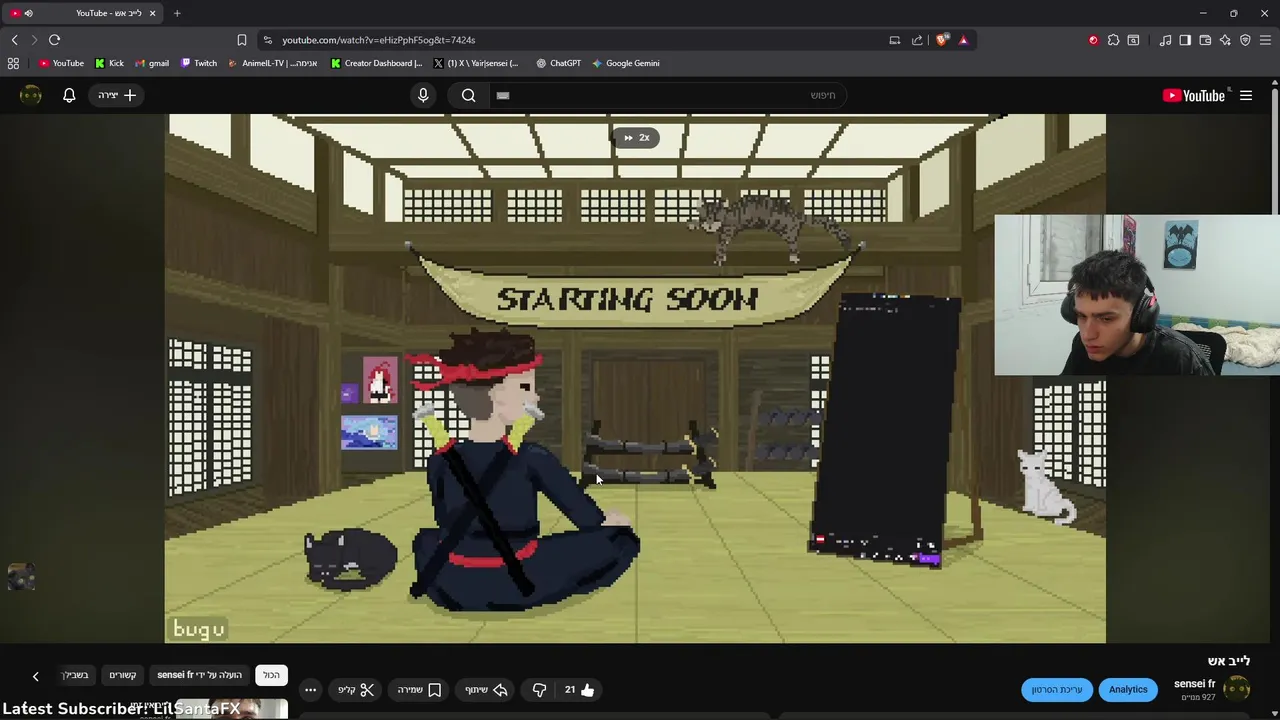The width and height of the screenshot is (1280, 720).
Task: Open the Twitch bookmark
Action: (x=198, y=63)
